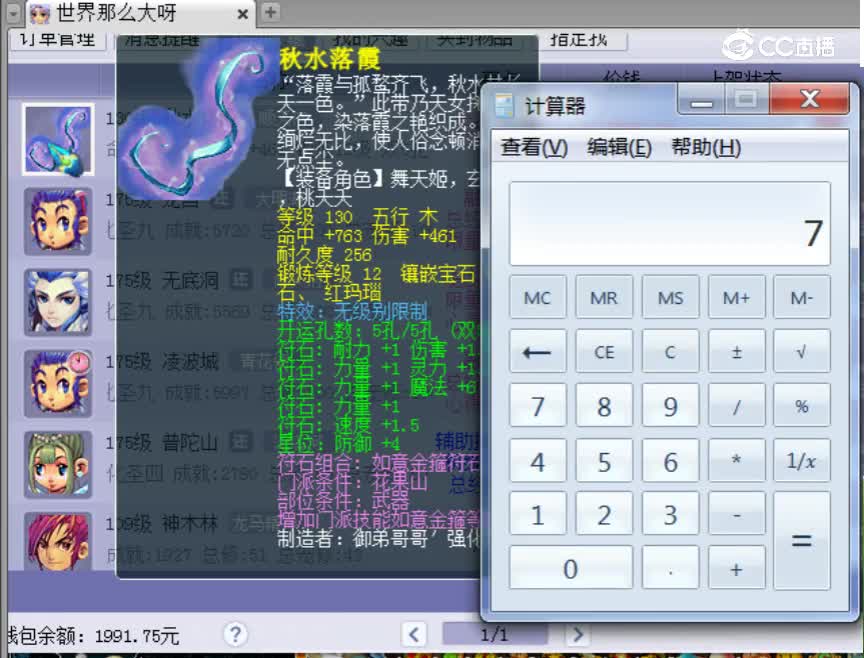Click calculator digit 0 key
Screen dimensions: 864x658
coord(571,568)
